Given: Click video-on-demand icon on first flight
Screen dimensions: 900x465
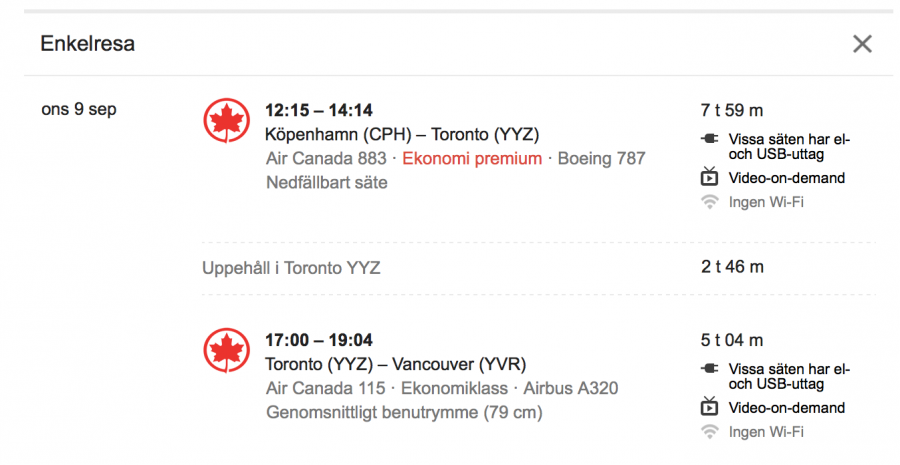Looking at the screenshot, I should tap(710, 178).
